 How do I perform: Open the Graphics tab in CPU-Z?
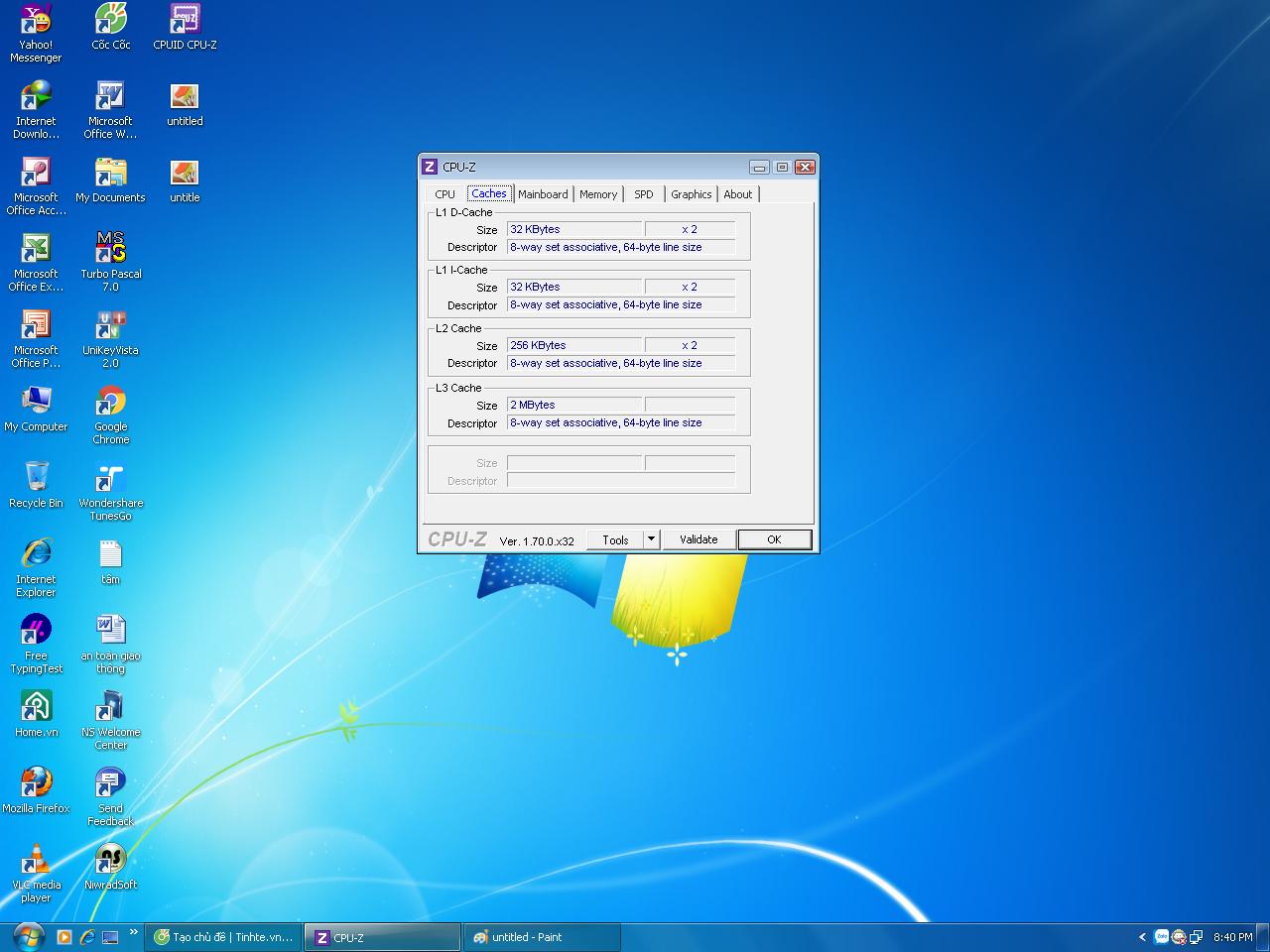691,194
